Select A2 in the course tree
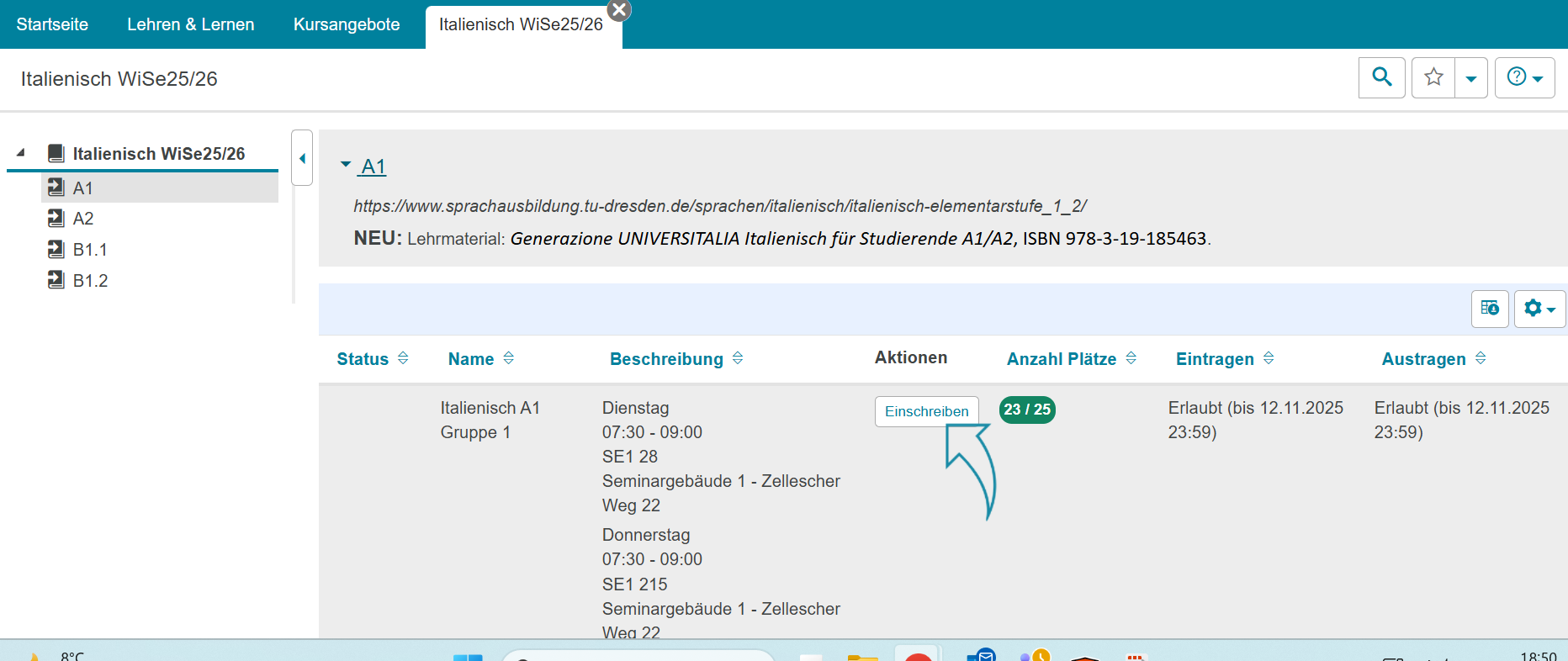The width and height of the screenshot is (1568, 661). 83,219
